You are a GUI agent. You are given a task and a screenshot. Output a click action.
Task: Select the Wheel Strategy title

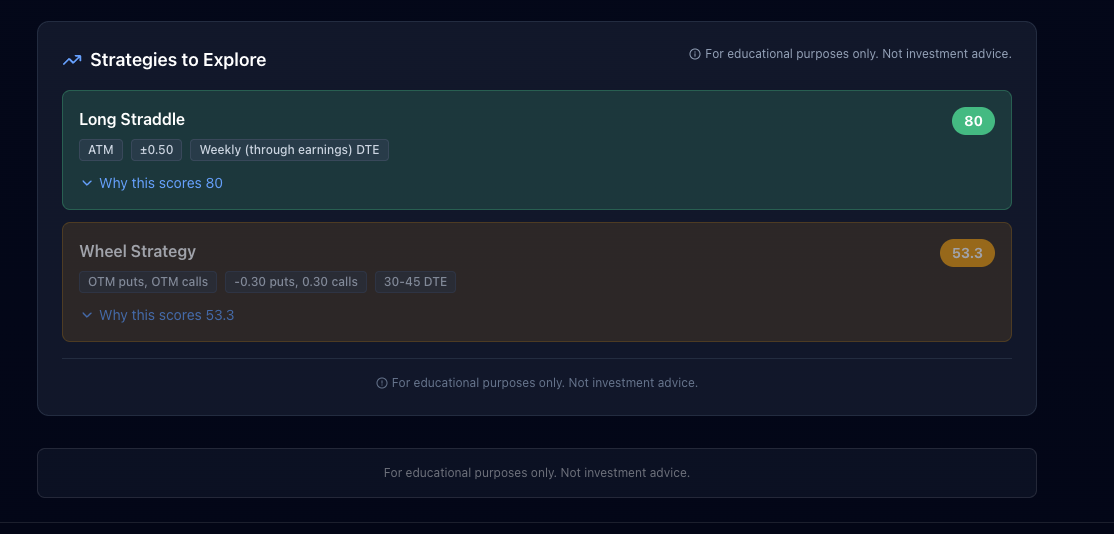tap(137, 251)
